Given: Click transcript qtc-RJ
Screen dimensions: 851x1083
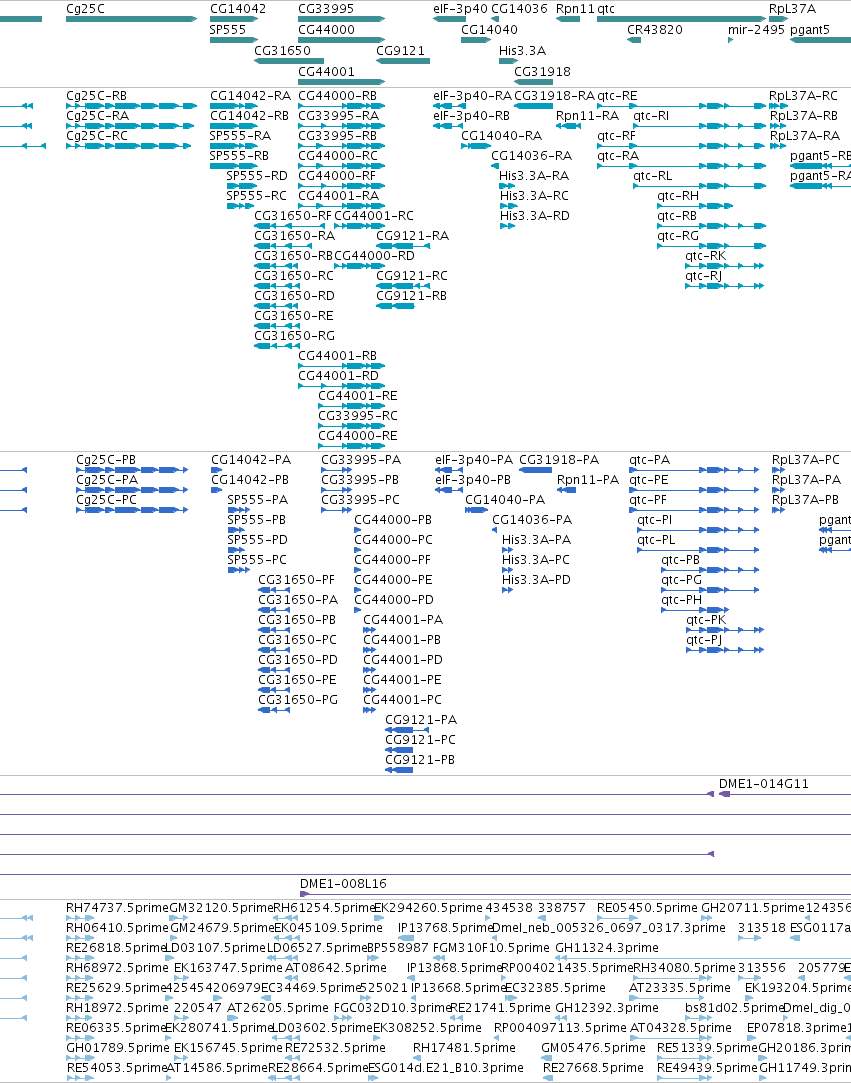Looking at the screenshot, I should [703, 276].
